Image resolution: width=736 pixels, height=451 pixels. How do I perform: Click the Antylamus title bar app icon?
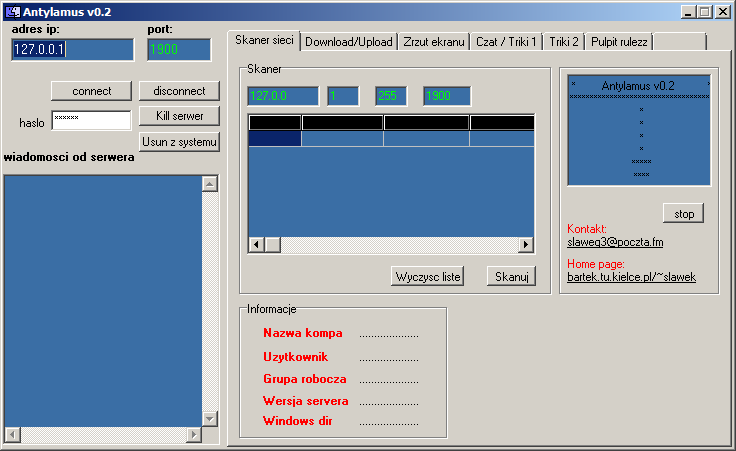tap(12, 12)
